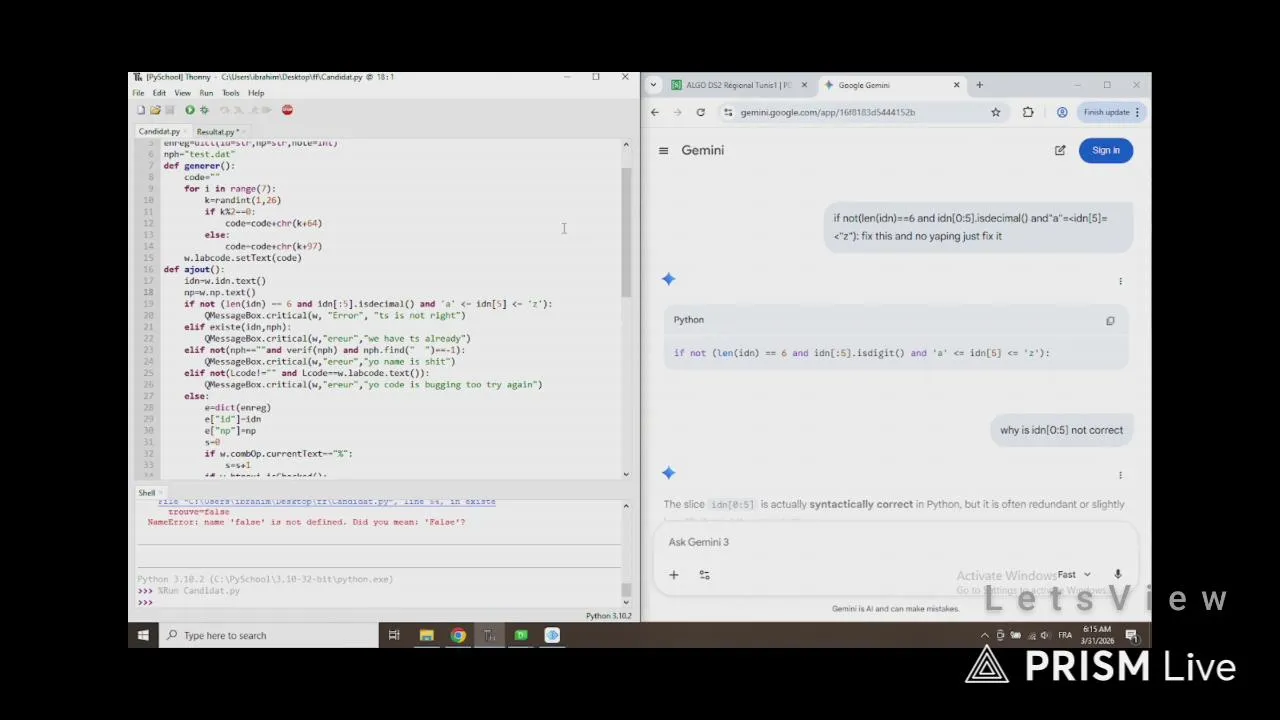Open the Help menu in Thonny
Screen dimensions: 1280x720
tap(256, 93)
